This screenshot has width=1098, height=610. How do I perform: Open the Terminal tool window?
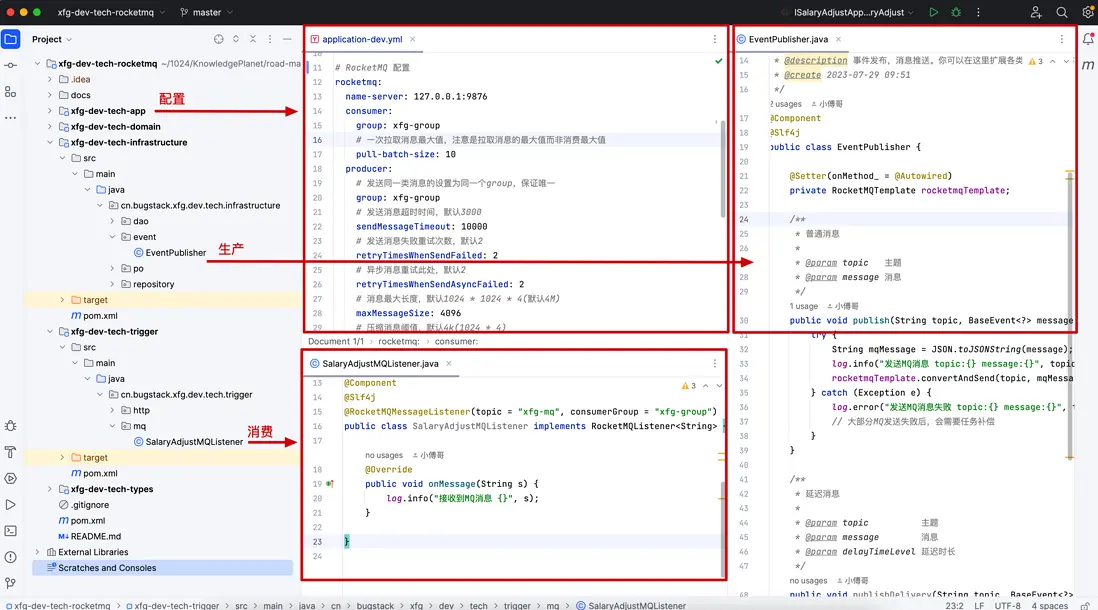[10, 531]
